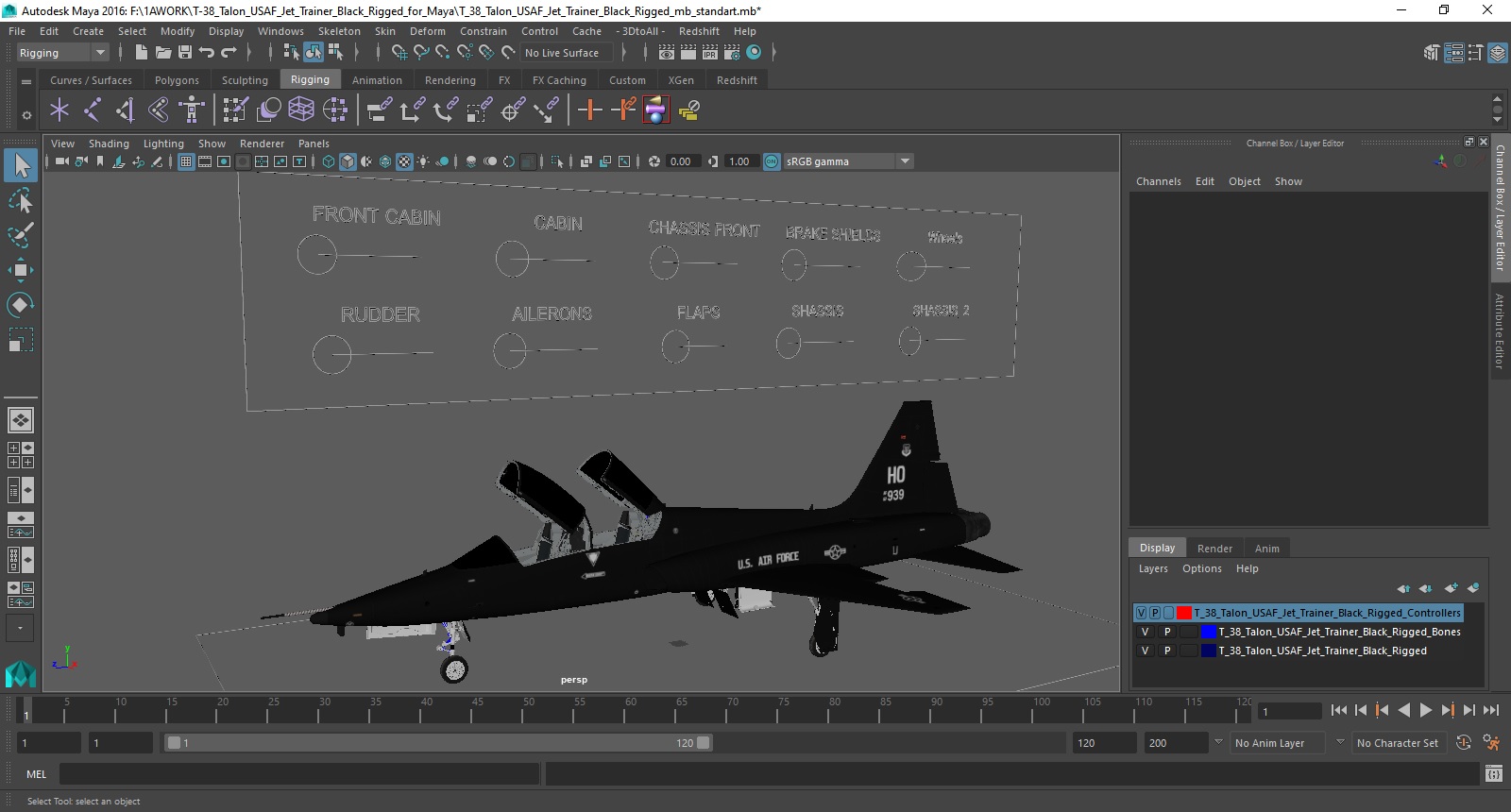Open the Animation preferences icon
Viewport: 1511px width, 812px height.
click(x=1492, y=743)
